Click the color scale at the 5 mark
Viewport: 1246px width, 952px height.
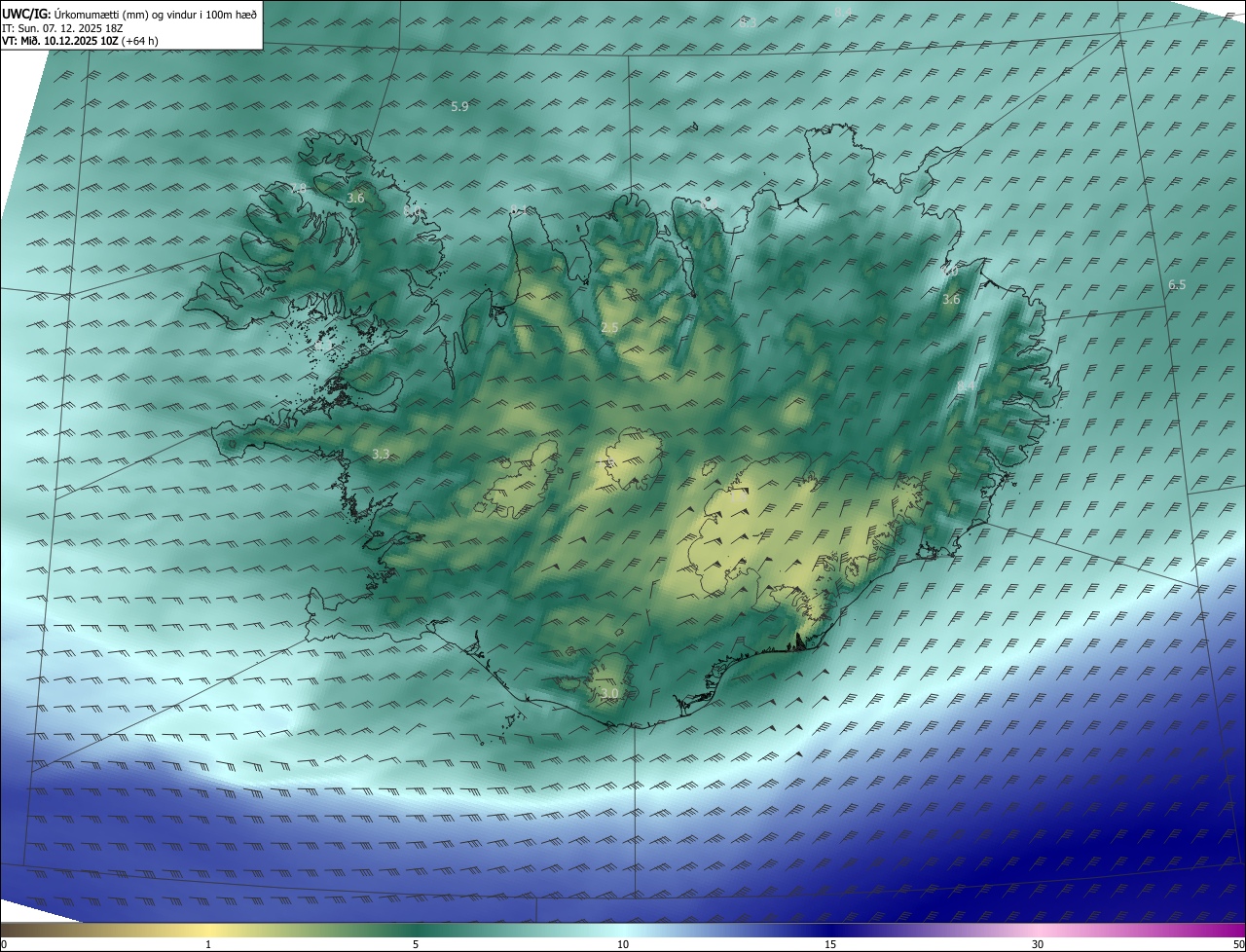coord(416,944)
